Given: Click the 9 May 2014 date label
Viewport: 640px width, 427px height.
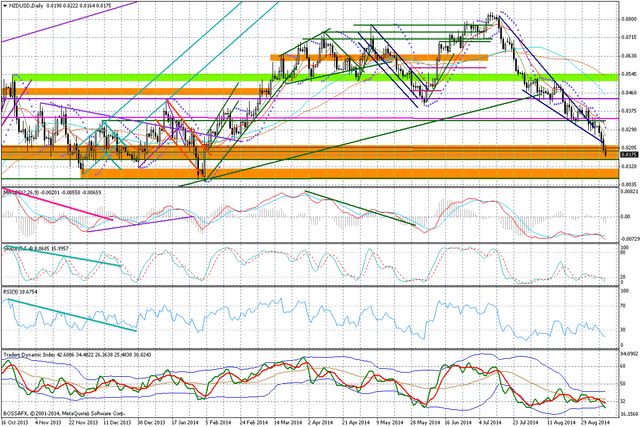Looking at the screenshot, I should (387, 423).
